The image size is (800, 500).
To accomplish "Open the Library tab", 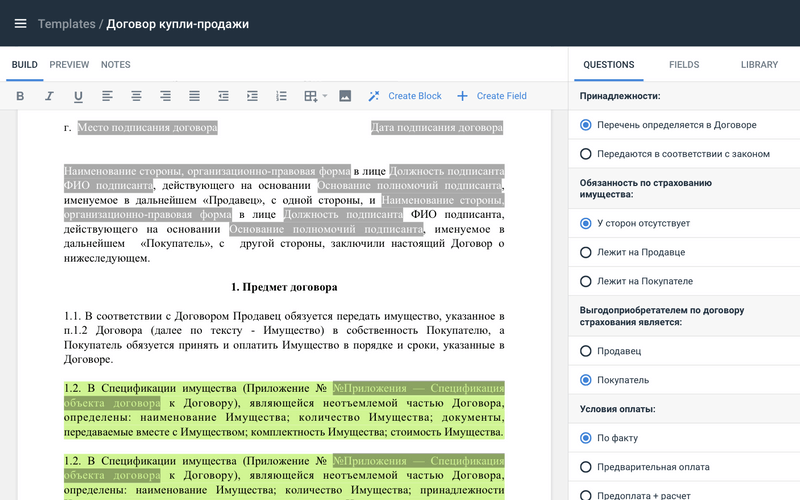I will pos(759,65).
